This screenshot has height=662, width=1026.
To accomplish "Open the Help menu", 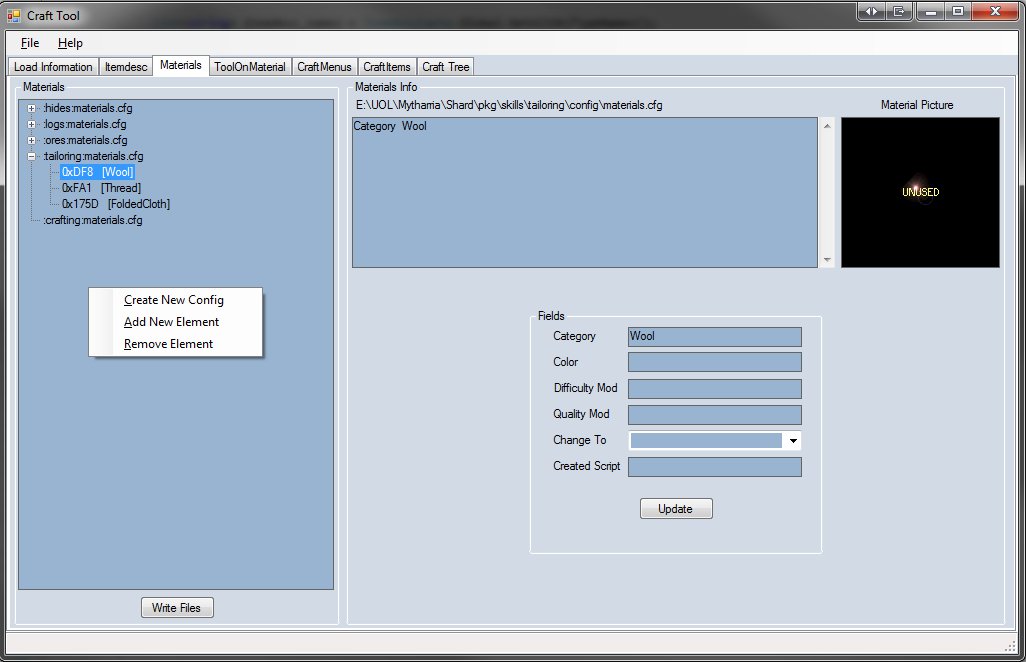I will 70,43.
